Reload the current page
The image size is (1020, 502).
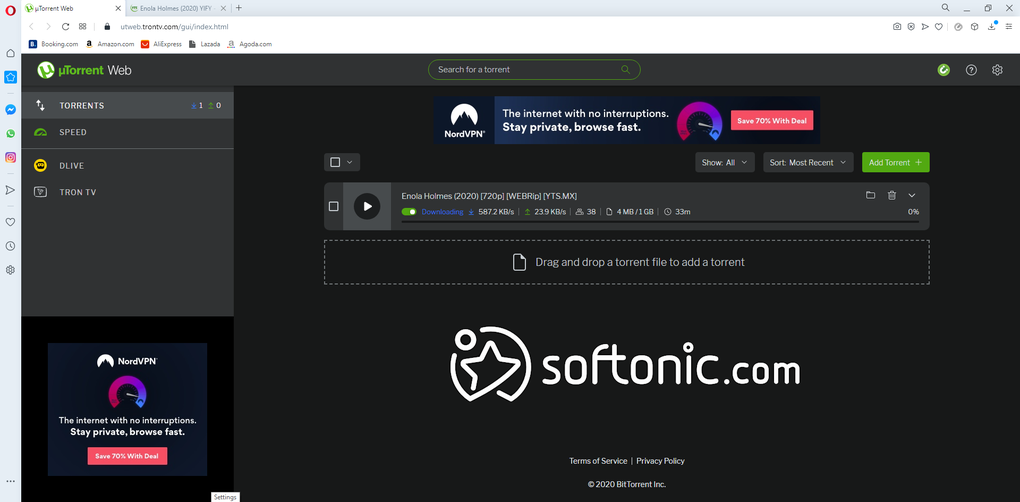click(65, 27)
